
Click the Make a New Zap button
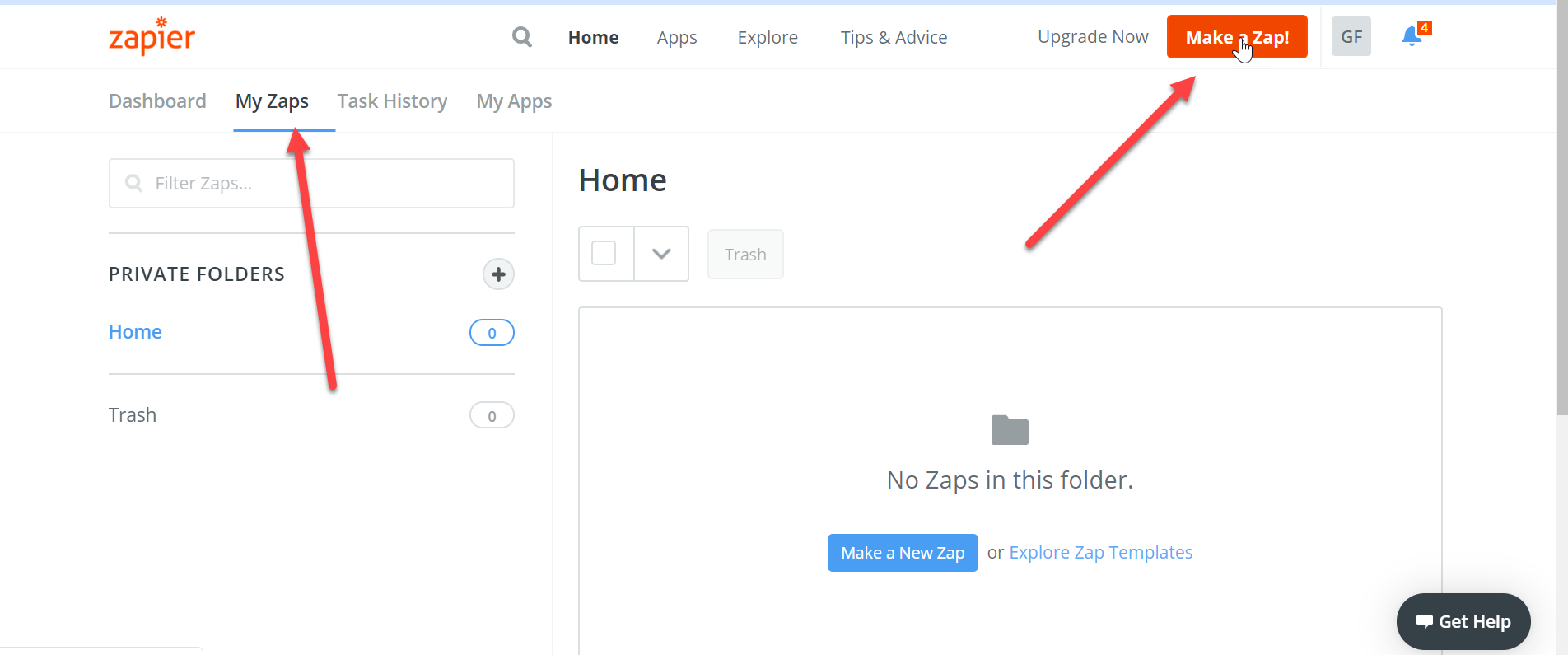coord(903,553)
